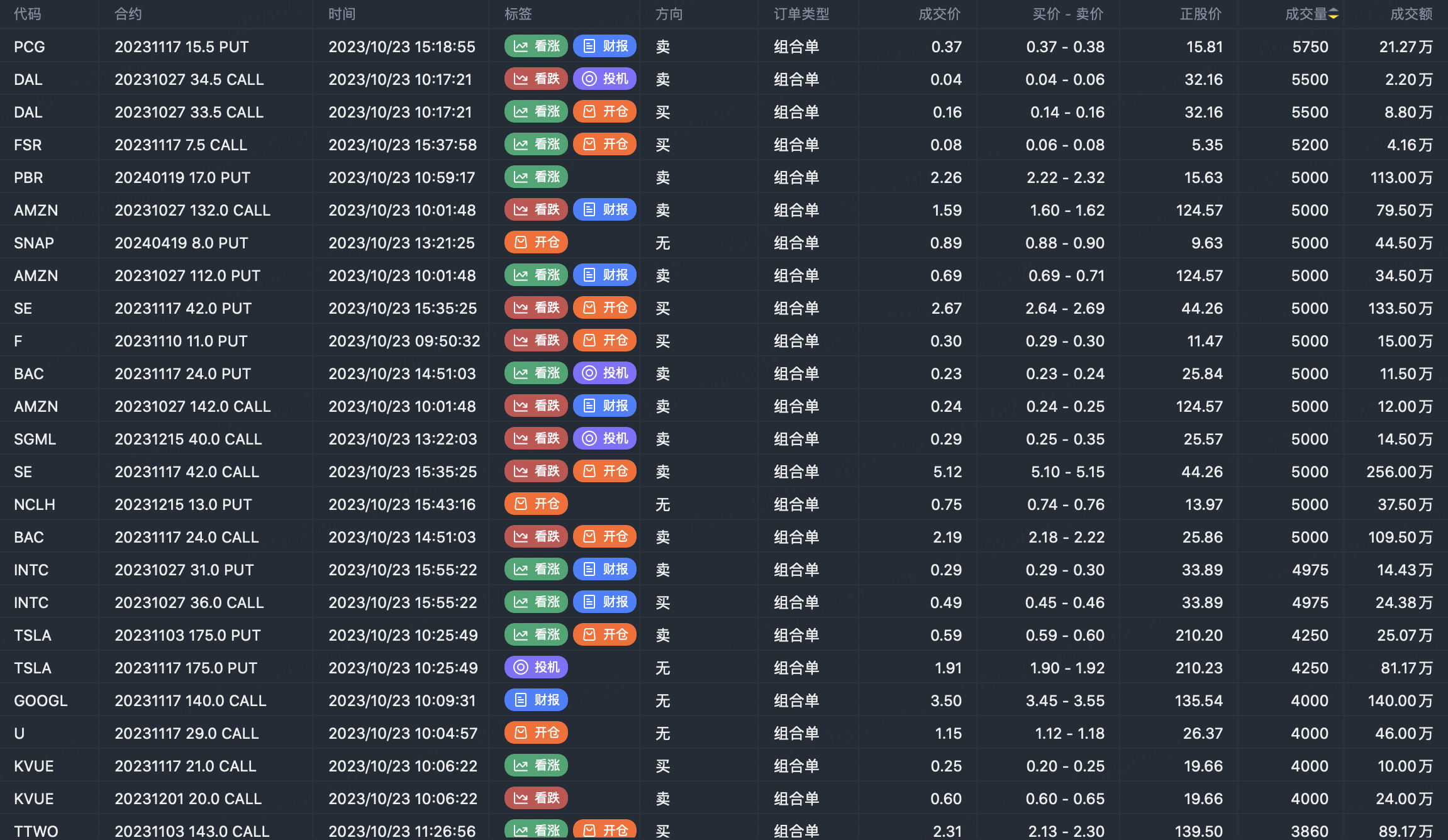Click the 看跌 tag in SE 42.0 PUT row
This screenshot has height=840, width=1448.
[536, 307]
